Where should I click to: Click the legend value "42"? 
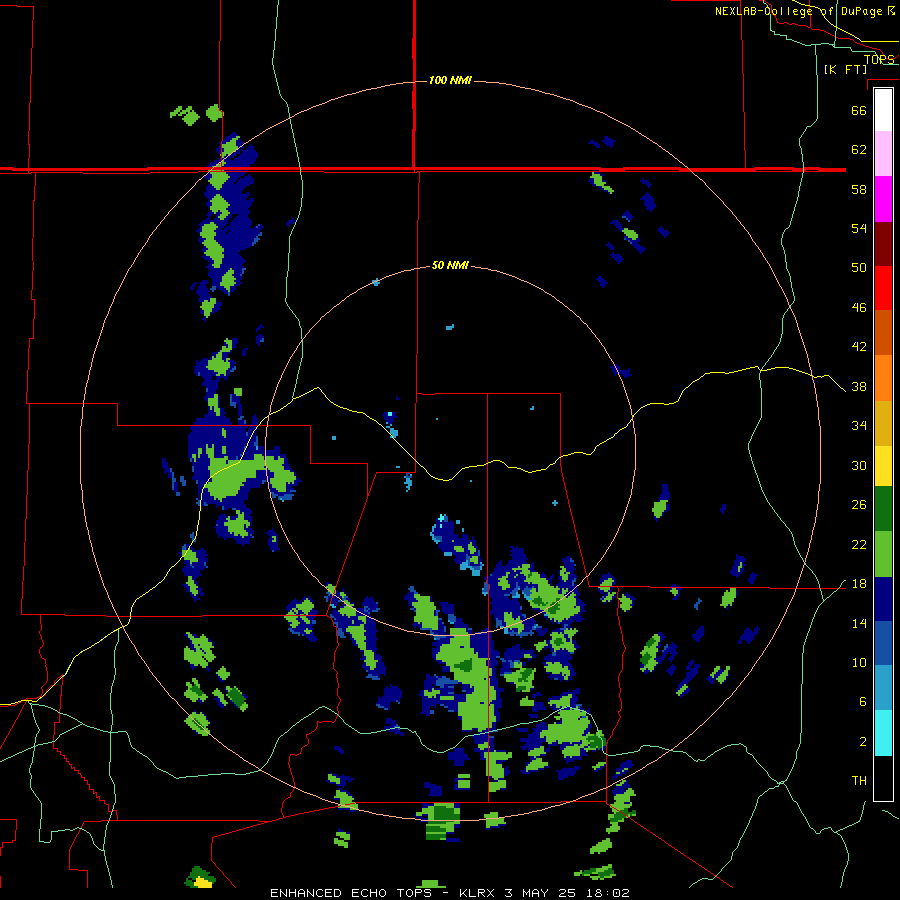click(x=859, y=347)
